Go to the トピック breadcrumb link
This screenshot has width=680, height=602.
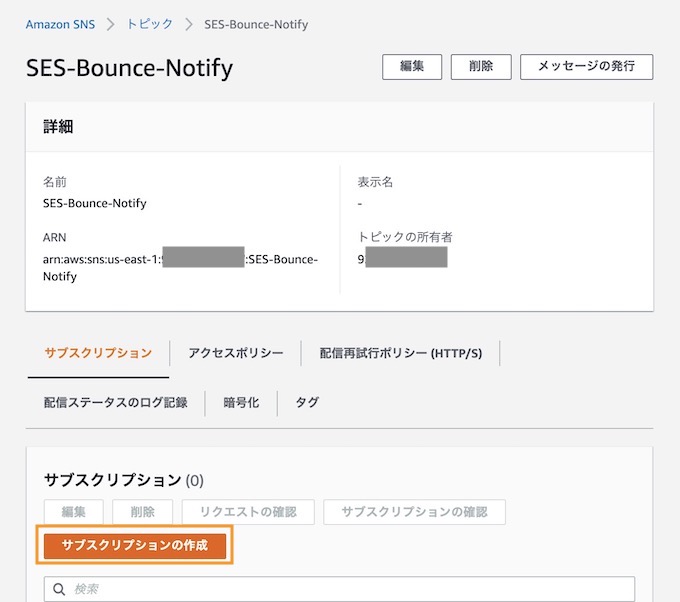(150, 24)
